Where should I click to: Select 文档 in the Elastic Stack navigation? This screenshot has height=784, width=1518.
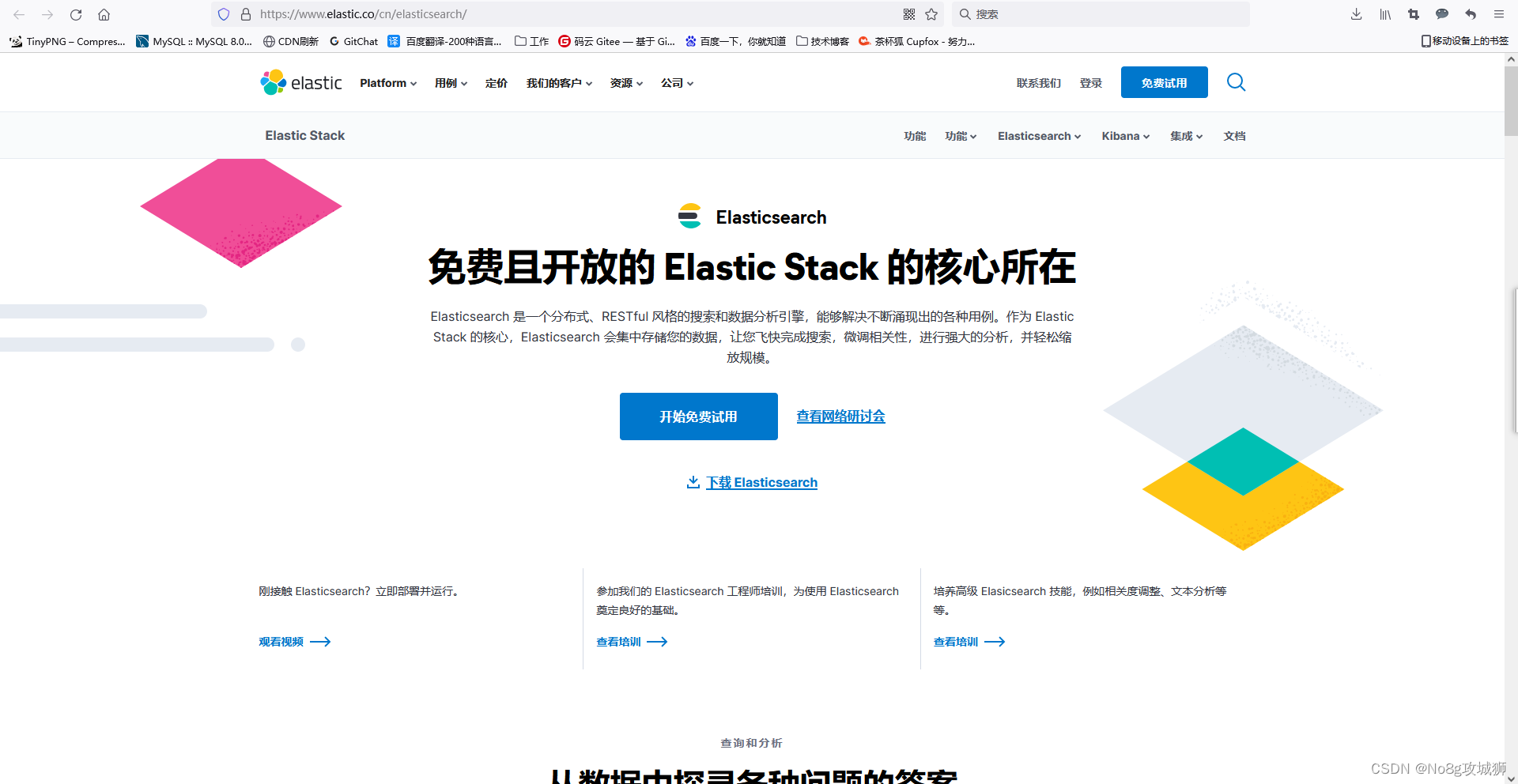(x=1235, y=136)
